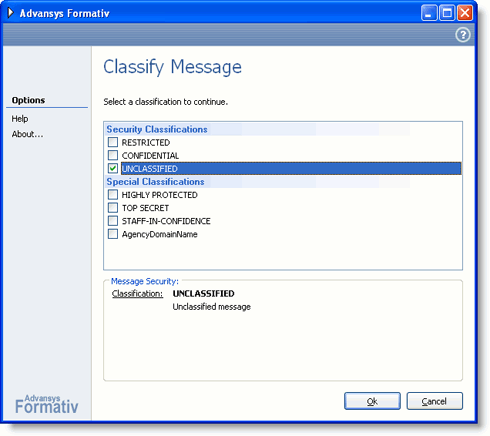Select the STAFF-IN-CONFIDENCE checkbox
This screenshot has width=490, height=436.
[x=113, y=221]
